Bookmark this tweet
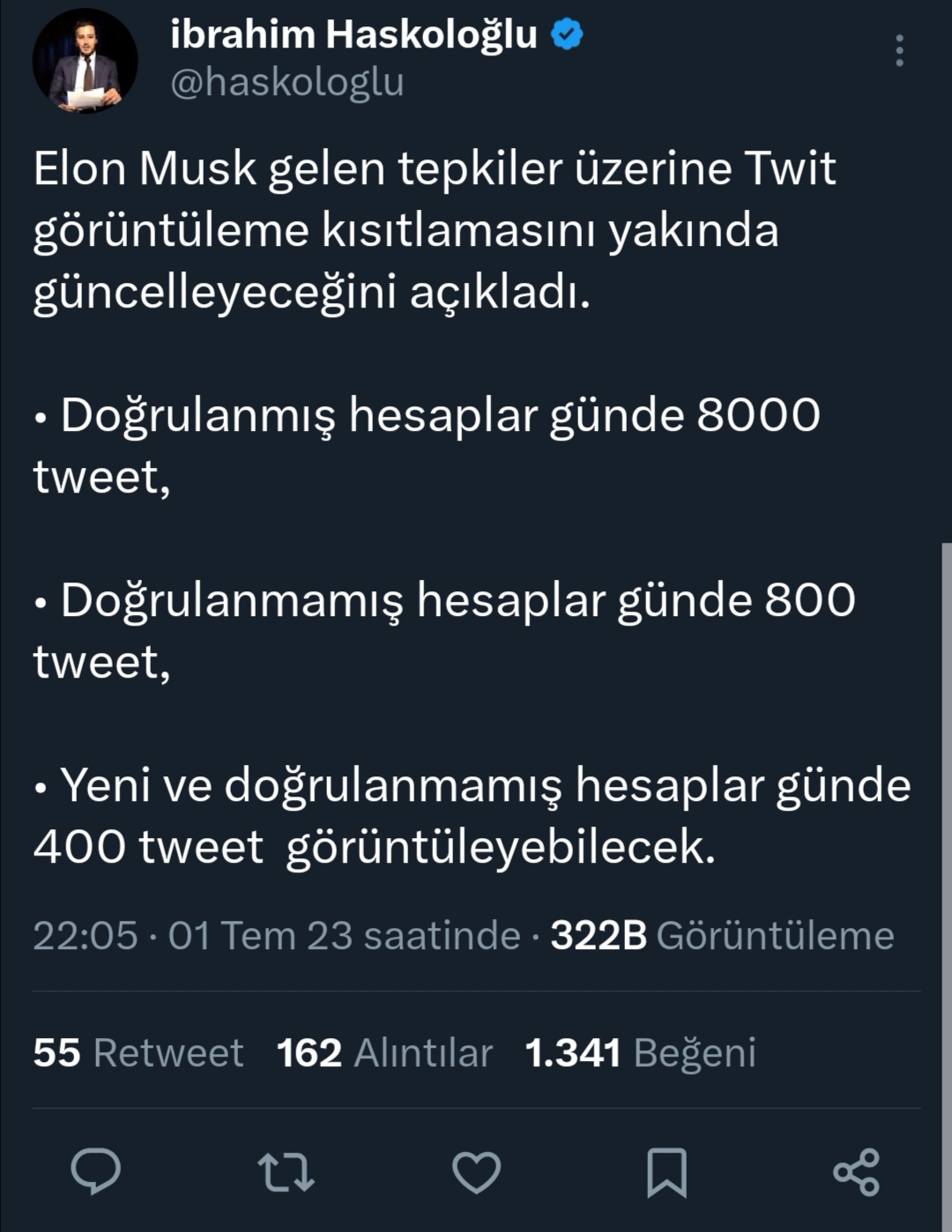 (666, 1172)
